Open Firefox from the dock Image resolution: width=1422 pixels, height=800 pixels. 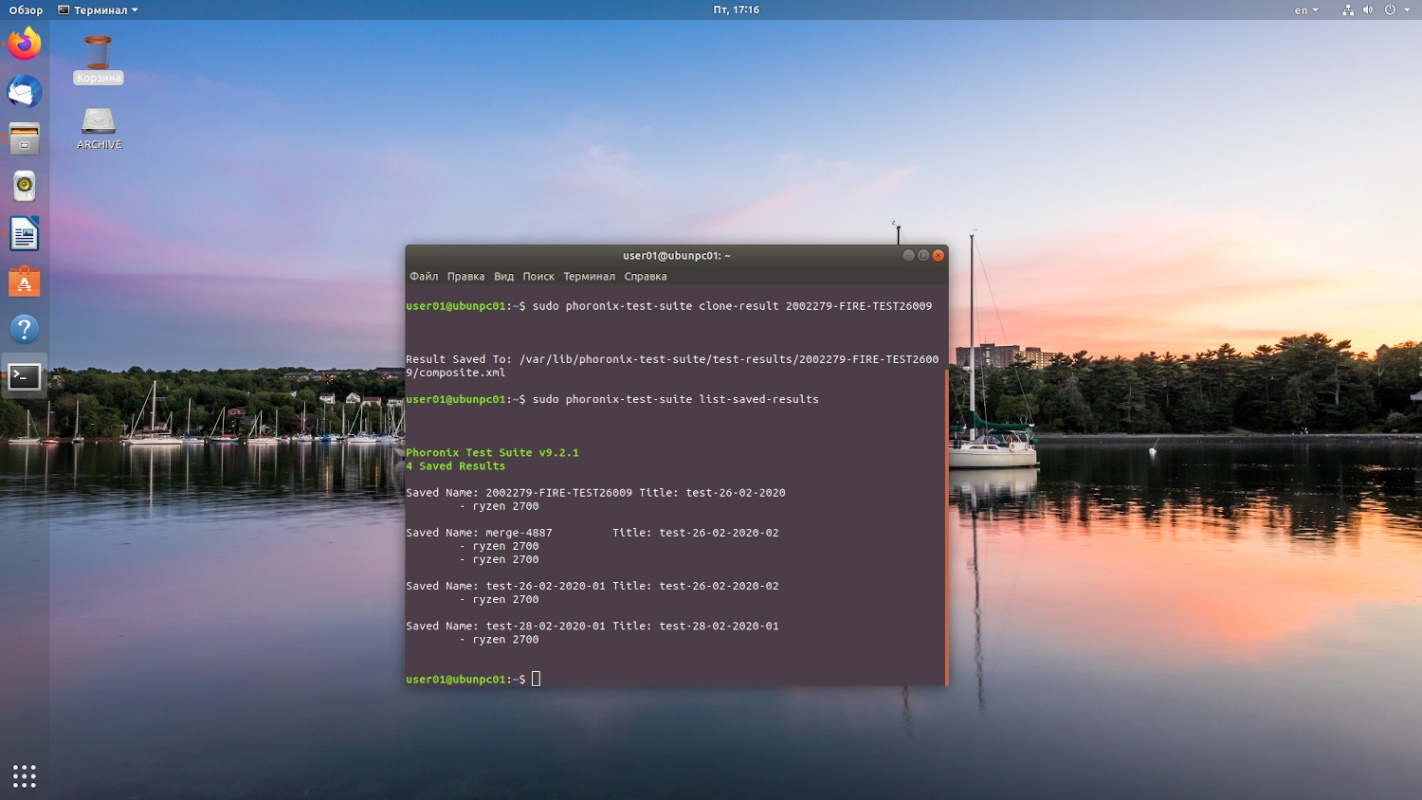click(24, 44)
